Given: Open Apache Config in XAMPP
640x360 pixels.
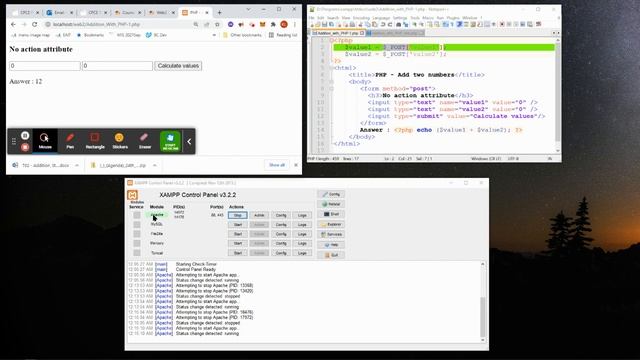Looking at the screenshot, I should 281,215.
